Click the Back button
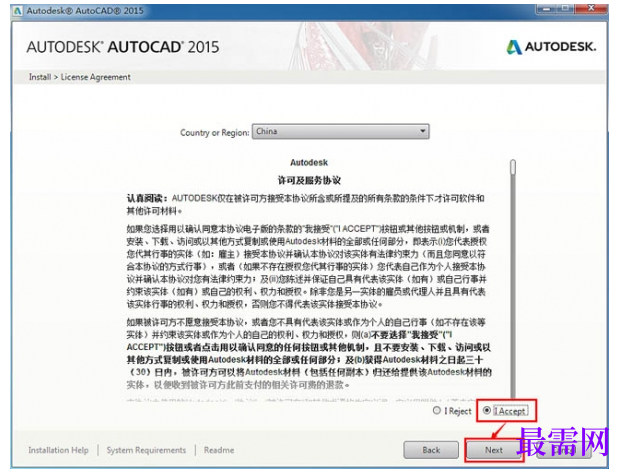The height and width of the screenshot is (473, 628). point(431,450)
